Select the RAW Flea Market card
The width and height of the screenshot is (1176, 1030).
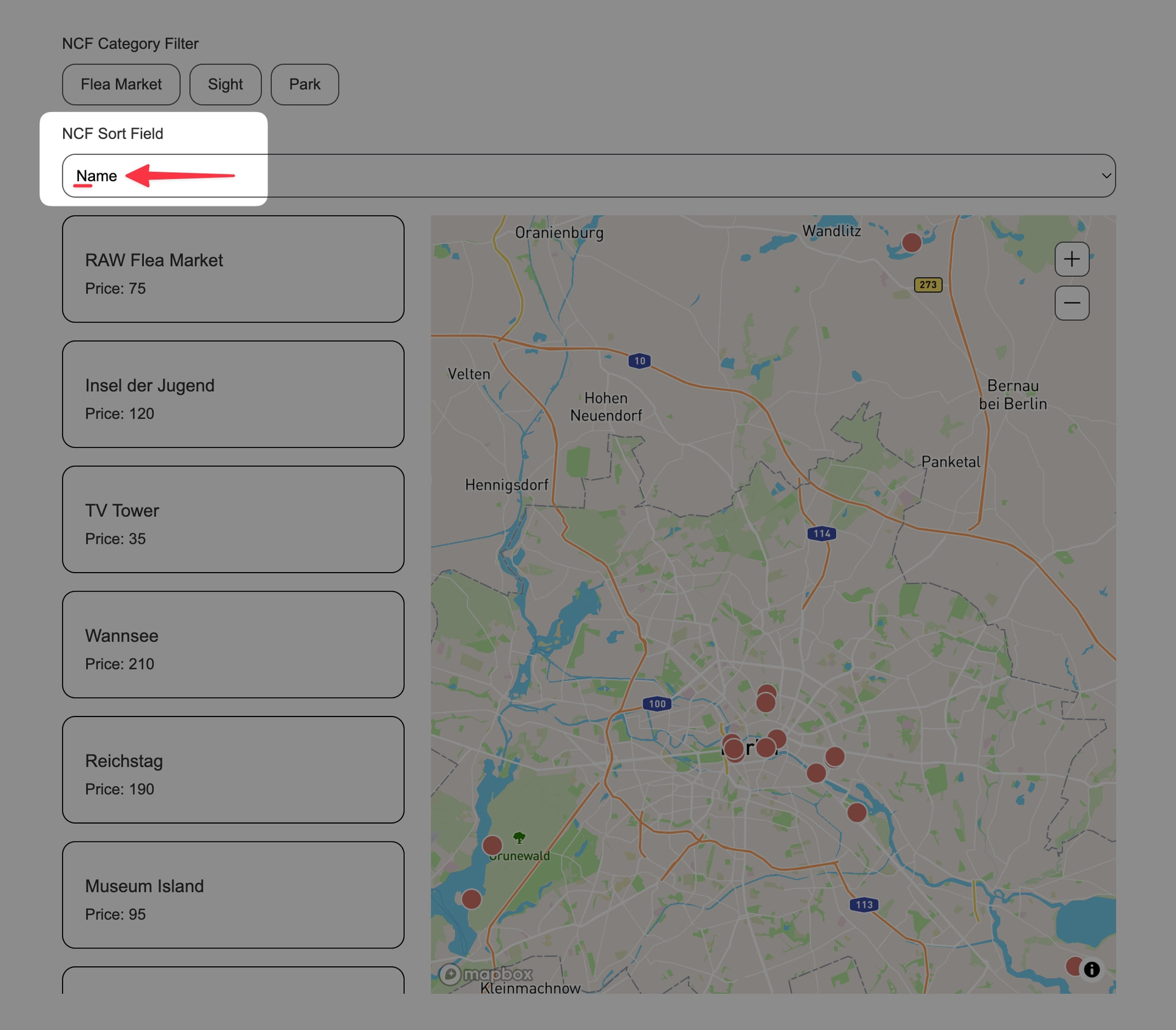tap(233, 269)
